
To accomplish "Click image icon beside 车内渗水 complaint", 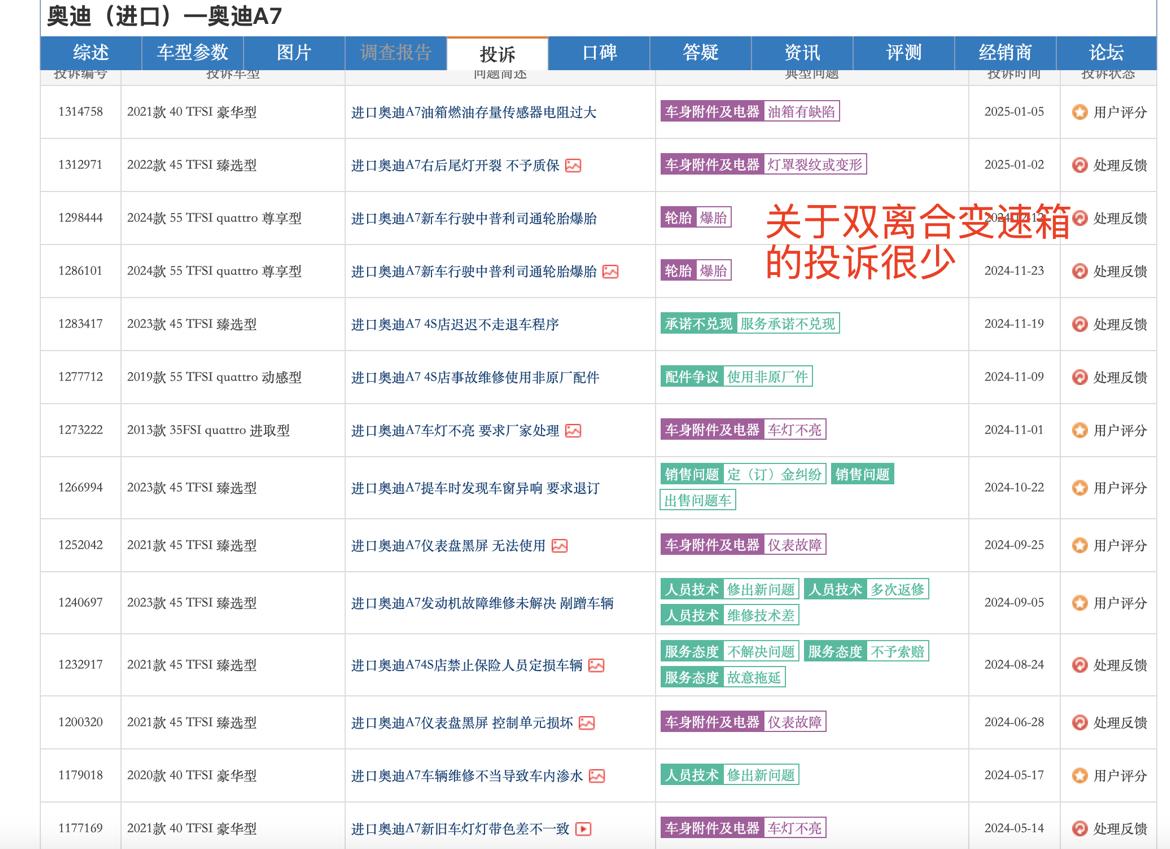I will click(597, 775).
